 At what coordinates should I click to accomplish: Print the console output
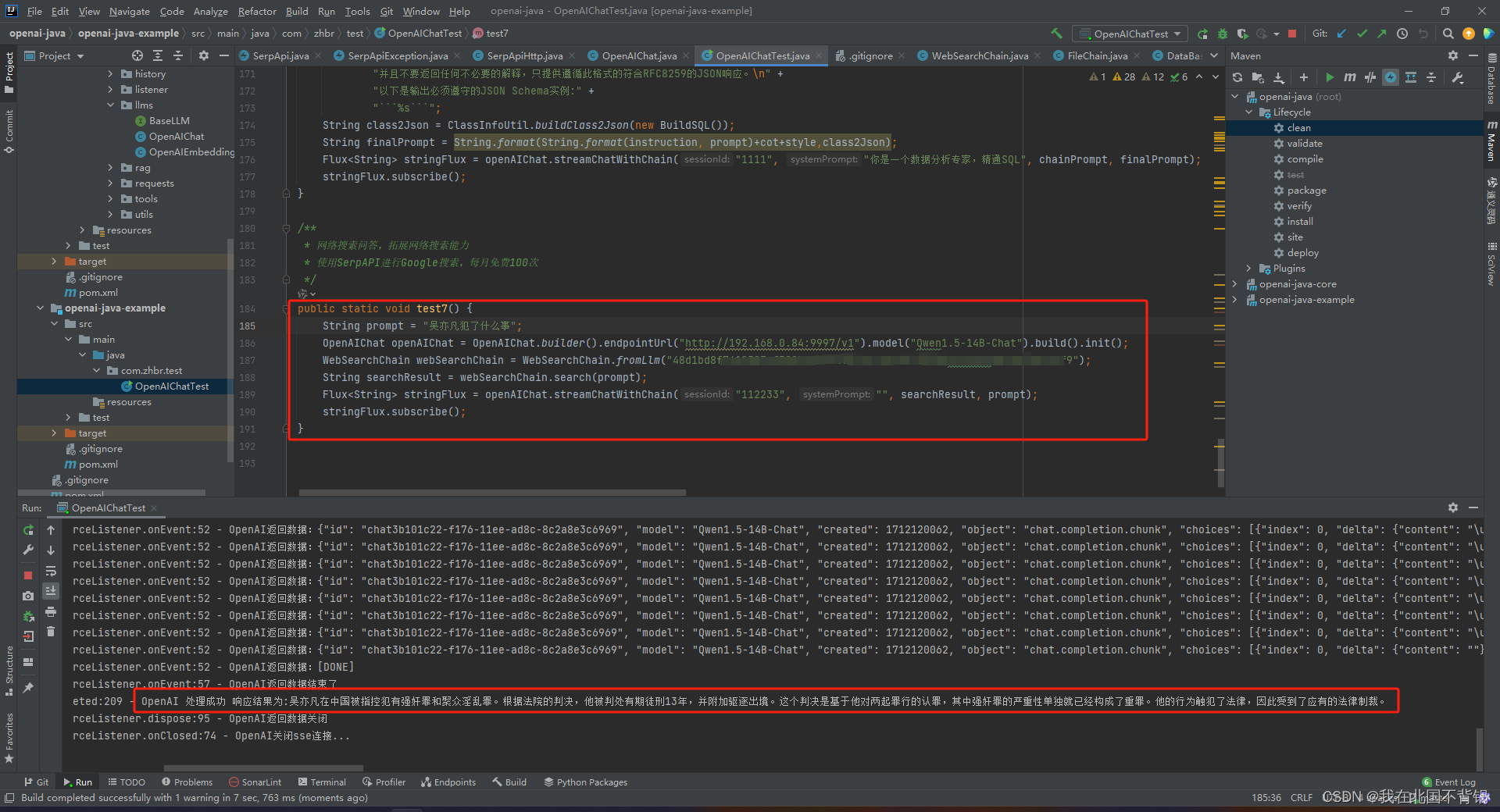coord(51,611)
